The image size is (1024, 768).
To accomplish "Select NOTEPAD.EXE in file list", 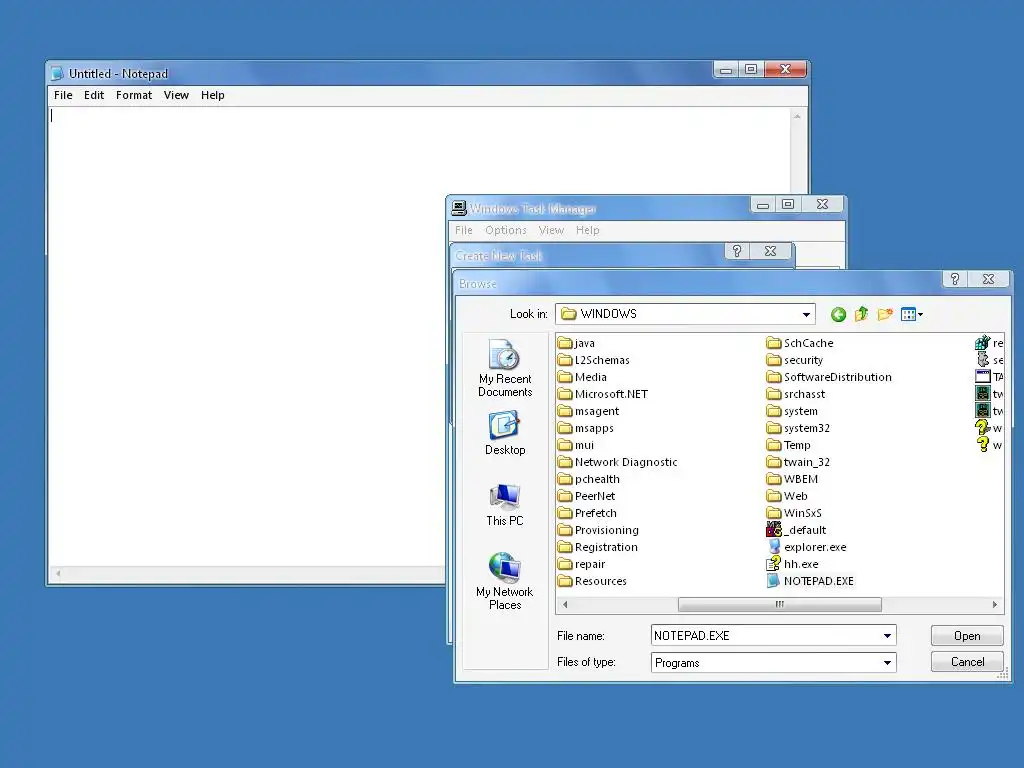I will (810, 581).
